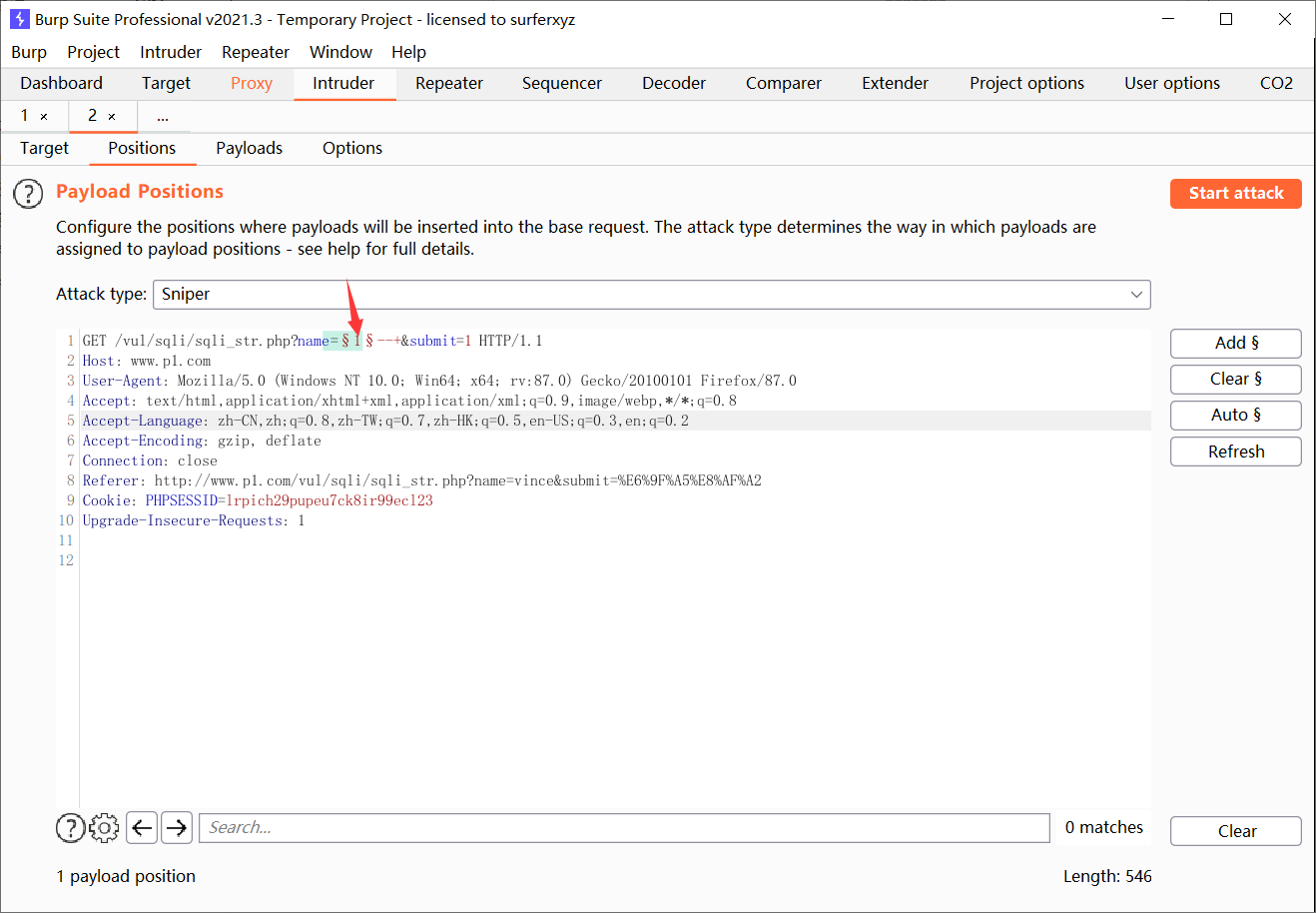Click the Burp Suite title bar logo
This screenshot has height=913, width=1316.
click(19, 19)
